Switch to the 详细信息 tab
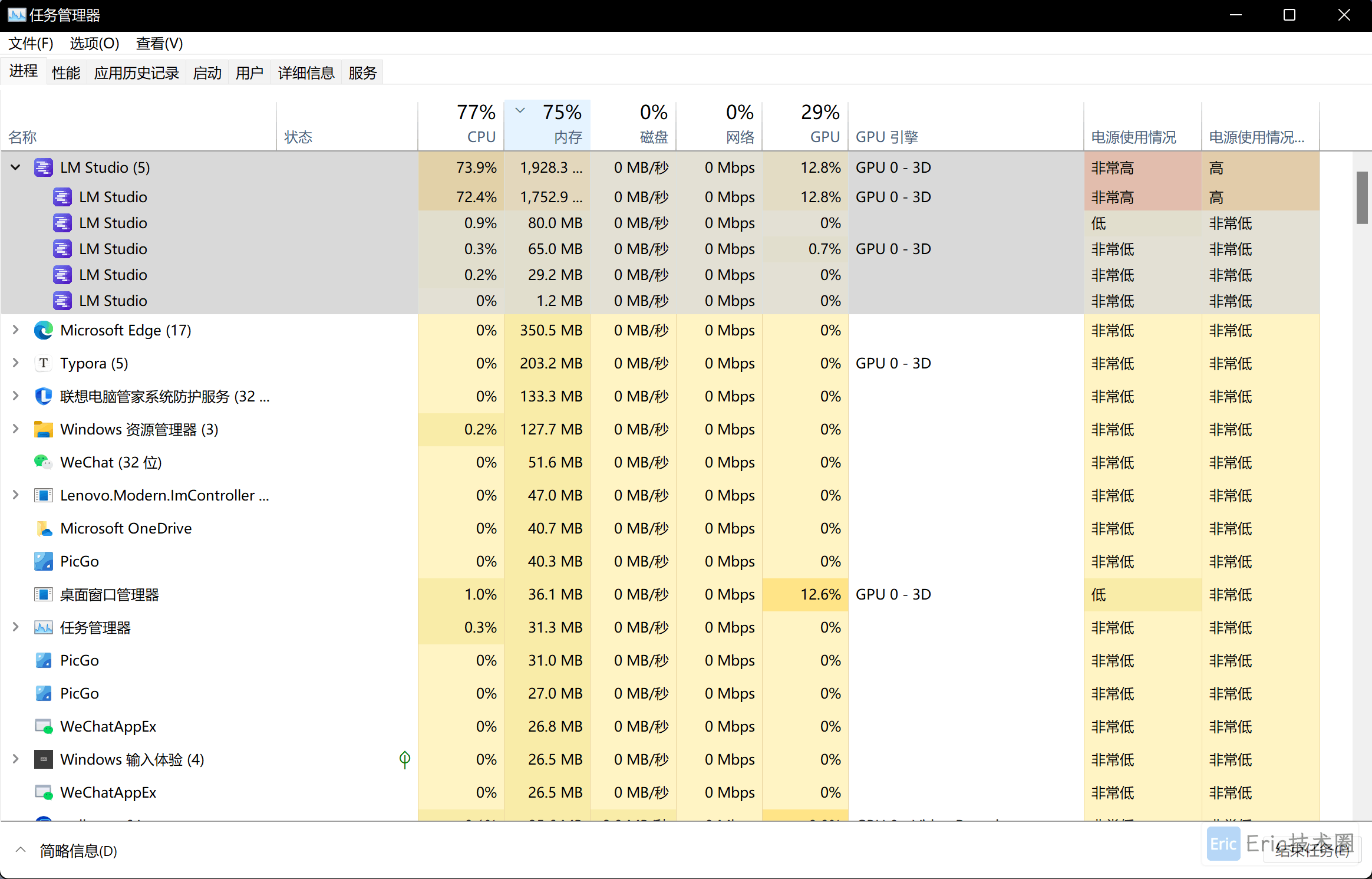The height and width of the screenshot is (879, 1372). (x=306, y=73)
